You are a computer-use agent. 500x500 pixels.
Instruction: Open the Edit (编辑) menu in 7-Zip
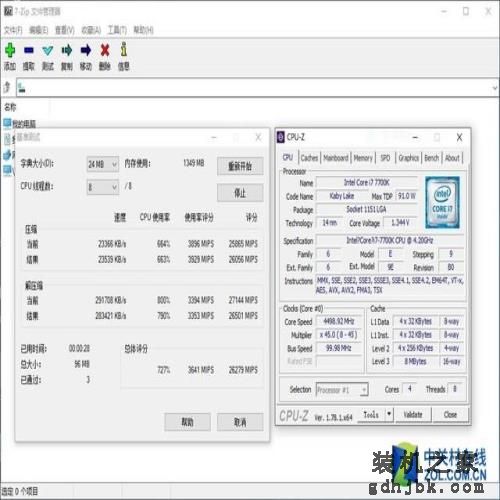(39, 30)
